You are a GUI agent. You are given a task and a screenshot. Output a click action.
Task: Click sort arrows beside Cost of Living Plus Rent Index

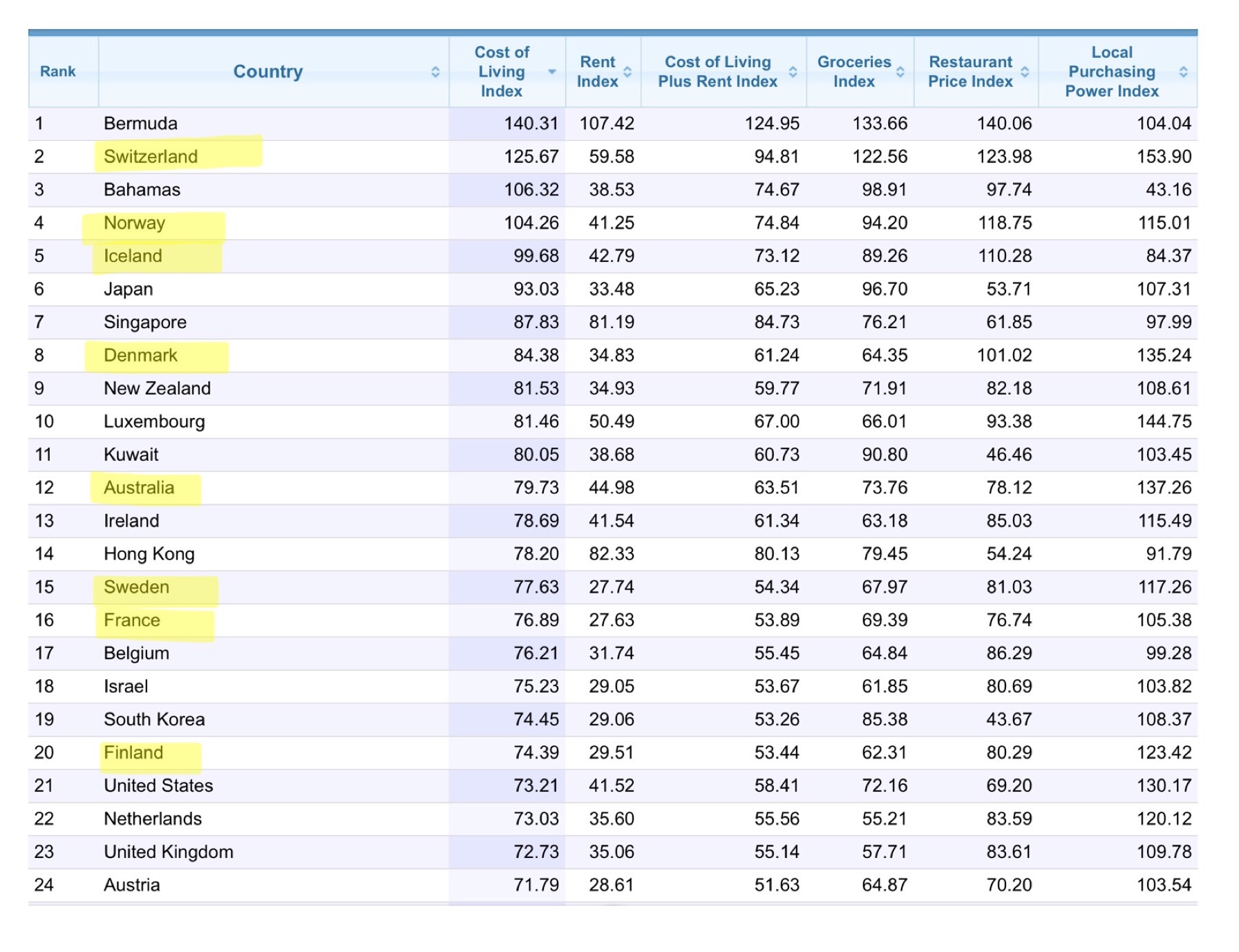tap(793, 72)
